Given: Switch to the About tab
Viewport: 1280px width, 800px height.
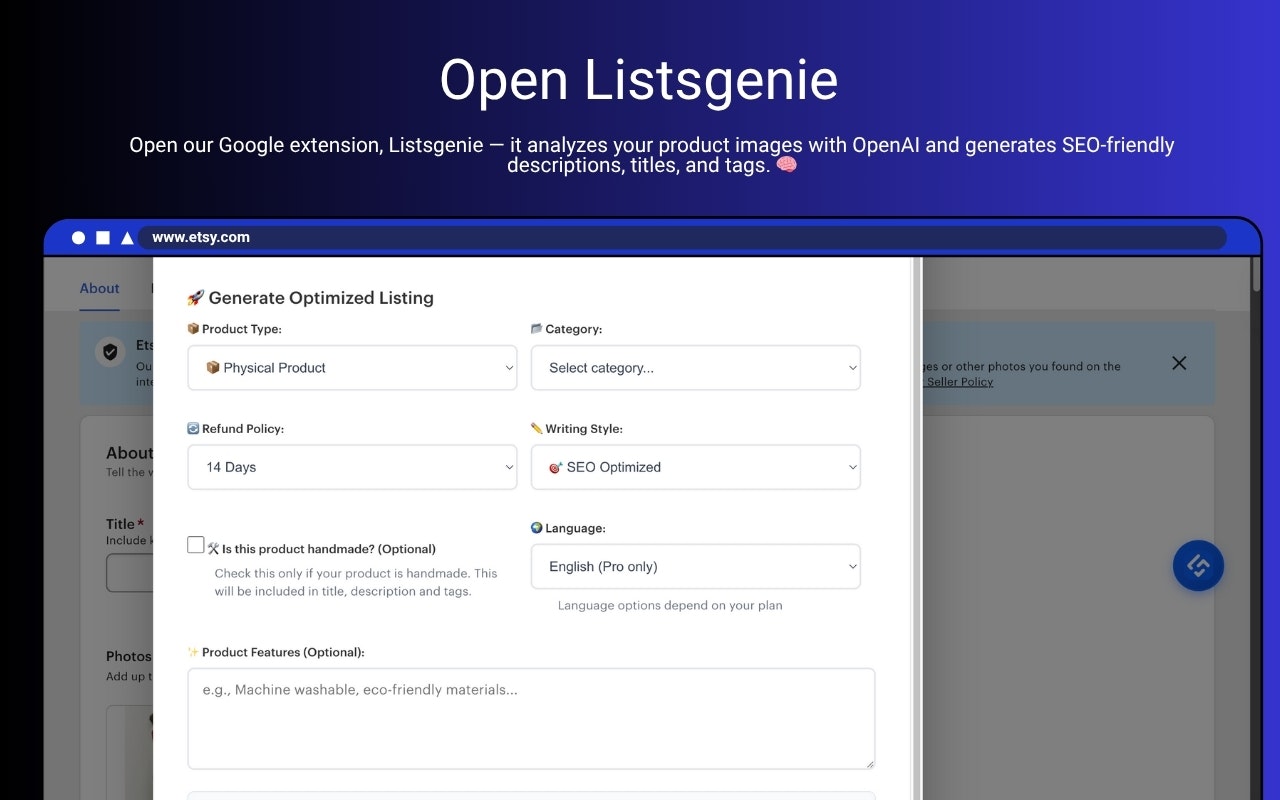Looking at the screenshot, I should [x=99, y=288].
